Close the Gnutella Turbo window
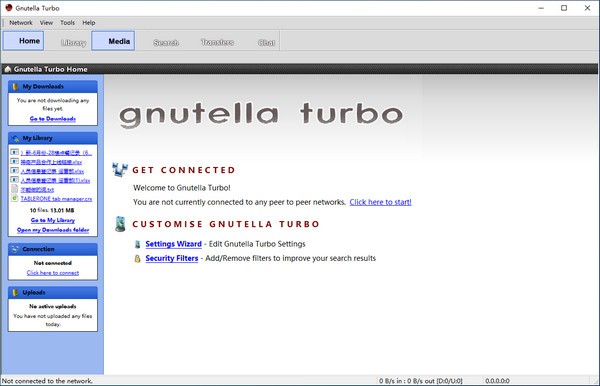The width and height of the screenshot is (600, 386). click(x=587, y=8)
